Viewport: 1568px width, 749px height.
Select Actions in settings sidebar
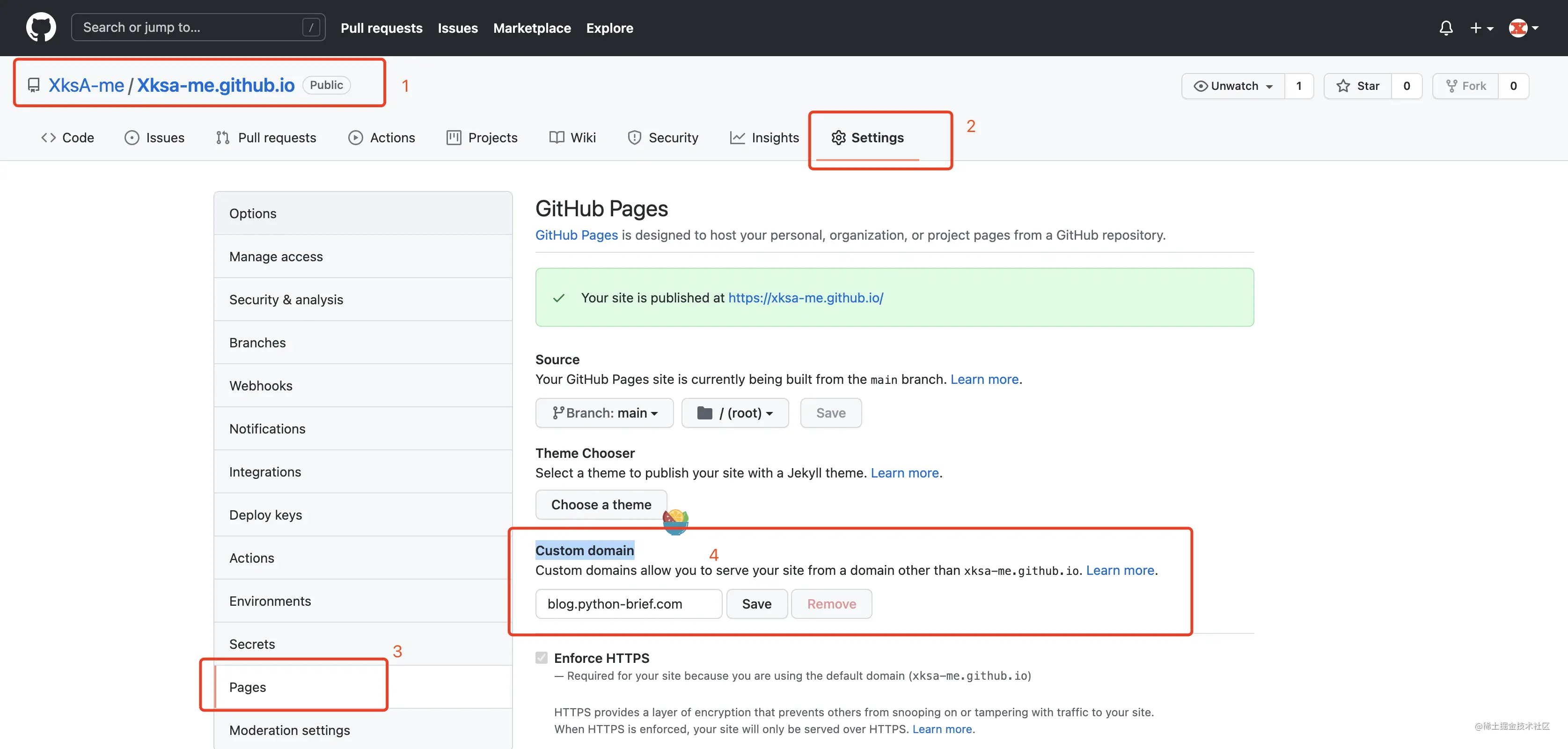point(363,558)
